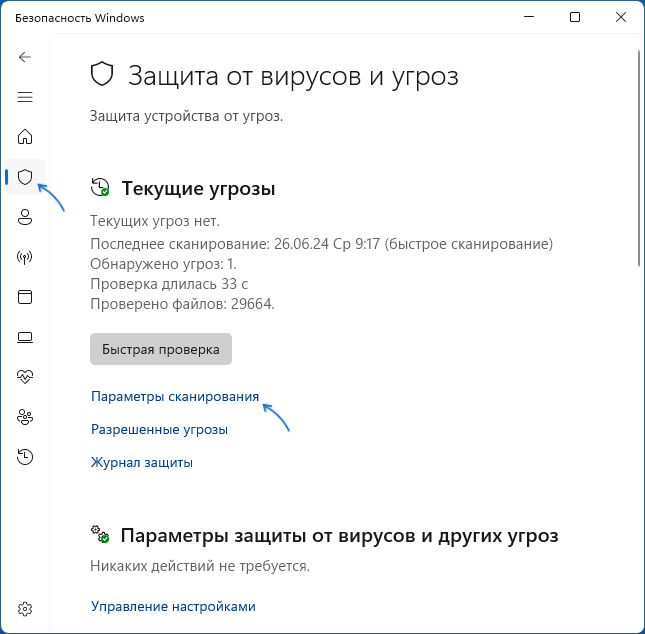This screenshot has width=645, height=634.
Task: Open Account protection person icon
Action: [25, 217]
